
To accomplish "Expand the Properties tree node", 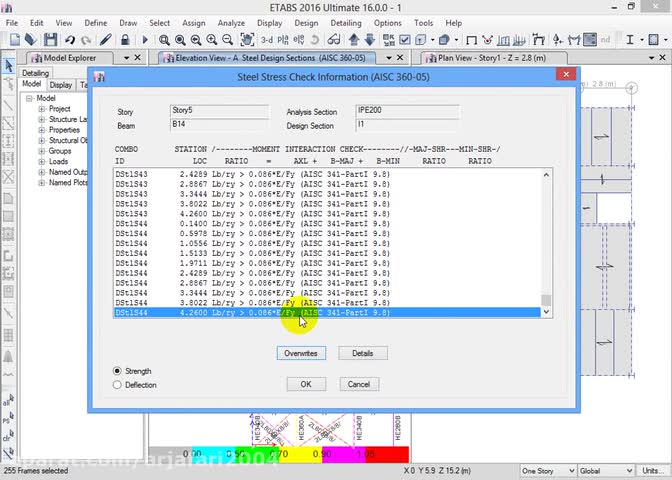I will 42,130.
